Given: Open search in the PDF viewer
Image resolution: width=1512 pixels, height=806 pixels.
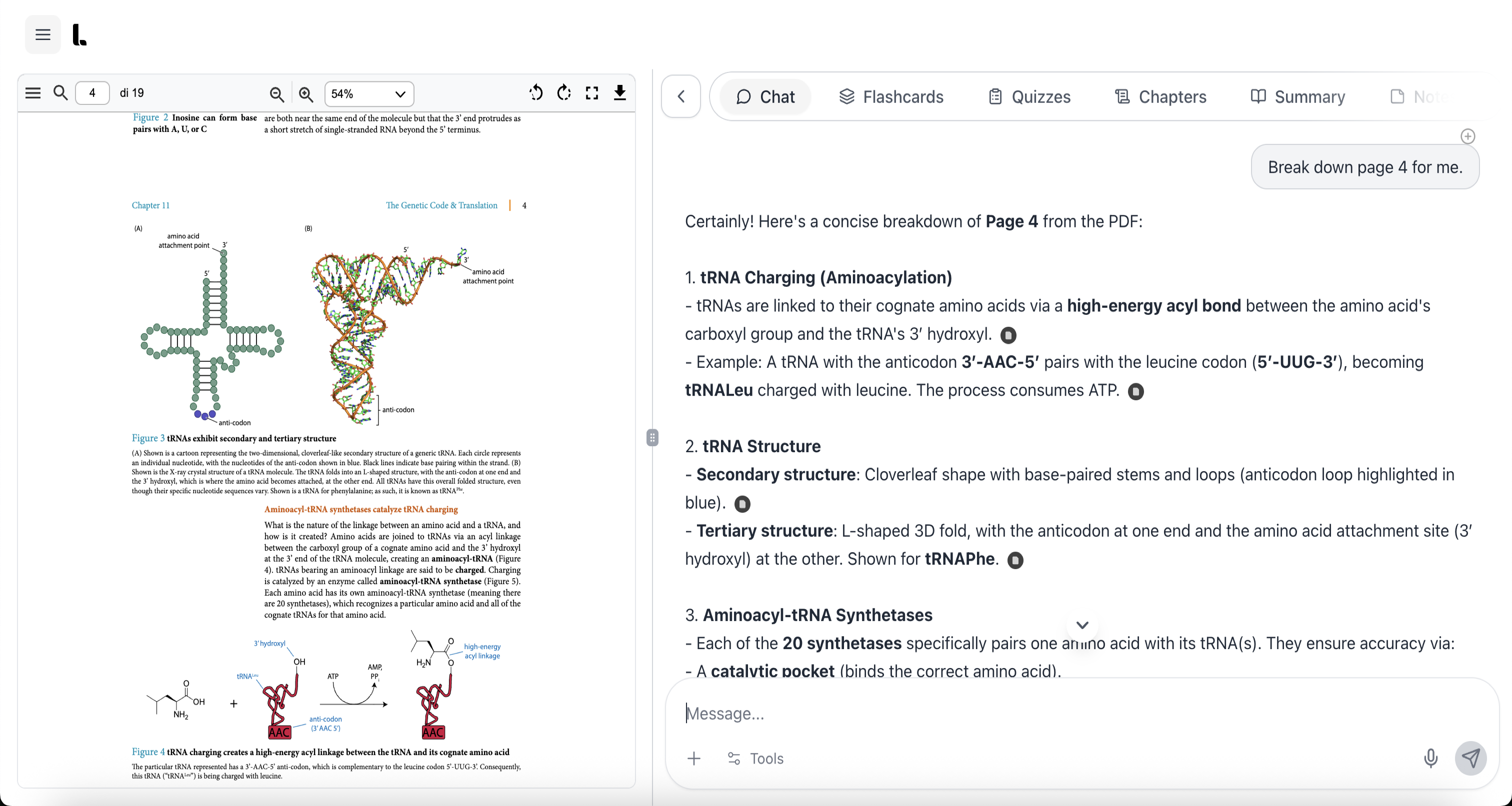Looking at the screenshot, I should 60,92.
